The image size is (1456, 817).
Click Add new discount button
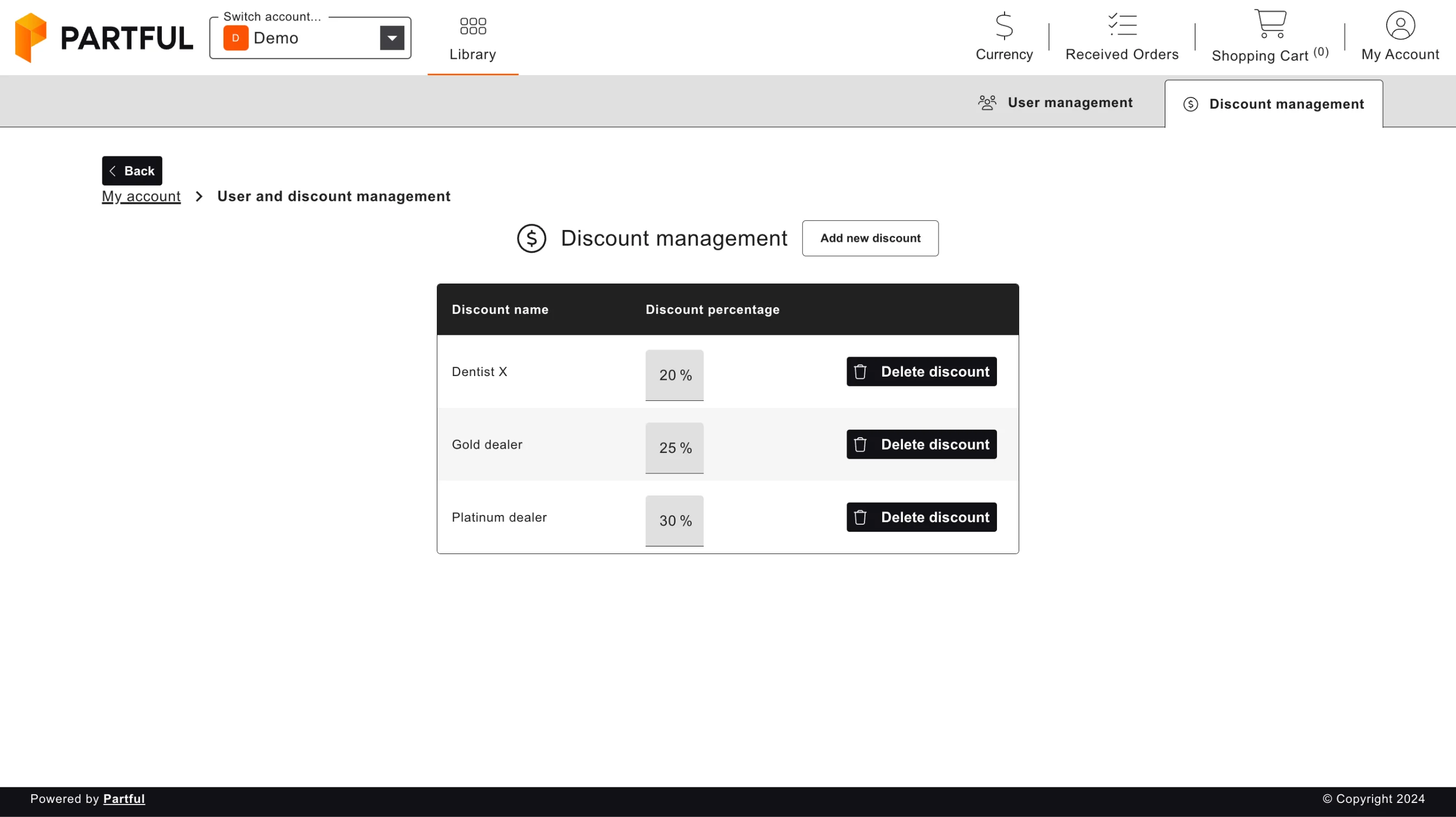pos(870,239)
